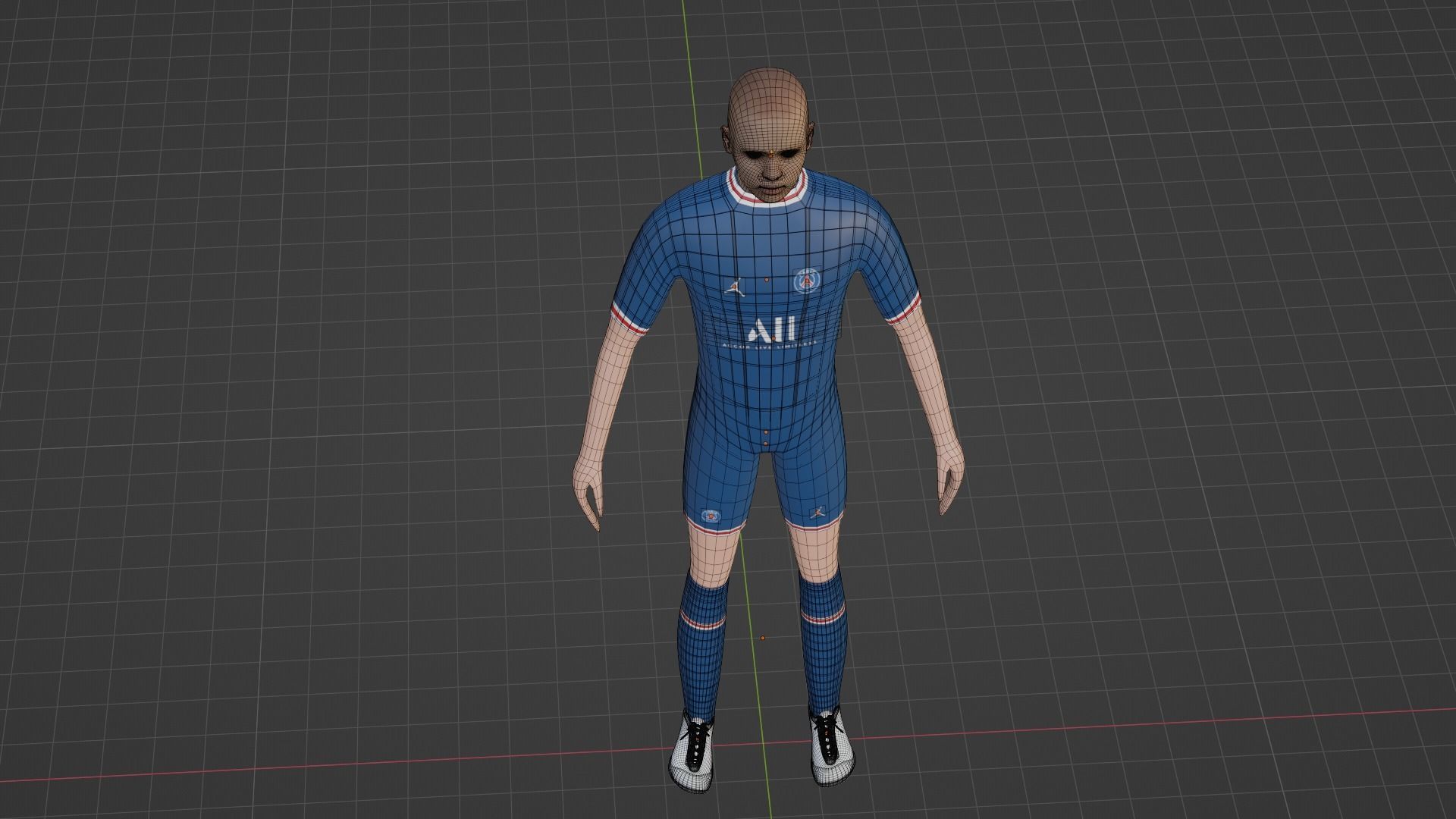Click the Jordan logo on the shorts
The height and width of the screenshot is (819, 1456).
point(819,512)
